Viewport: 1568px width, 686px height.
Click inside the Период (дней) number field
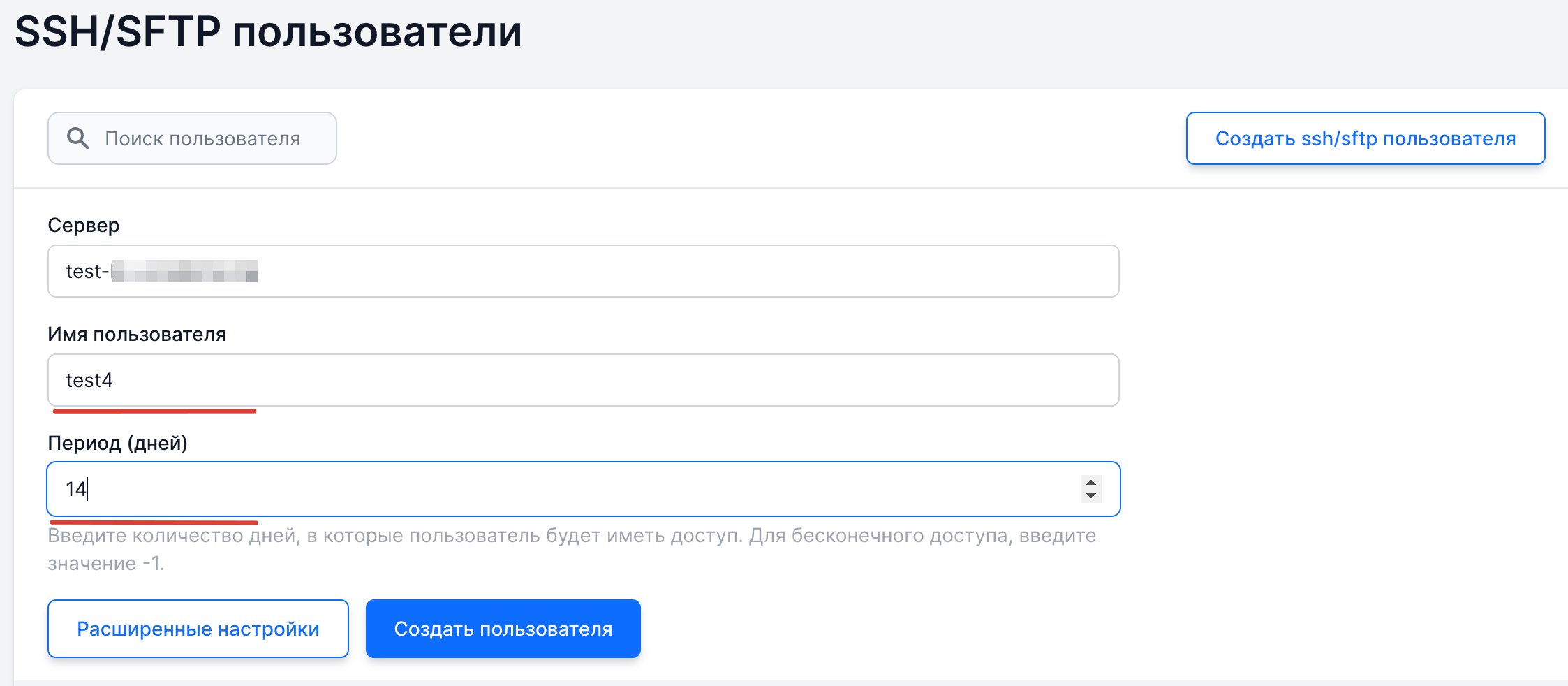(584, 489)
